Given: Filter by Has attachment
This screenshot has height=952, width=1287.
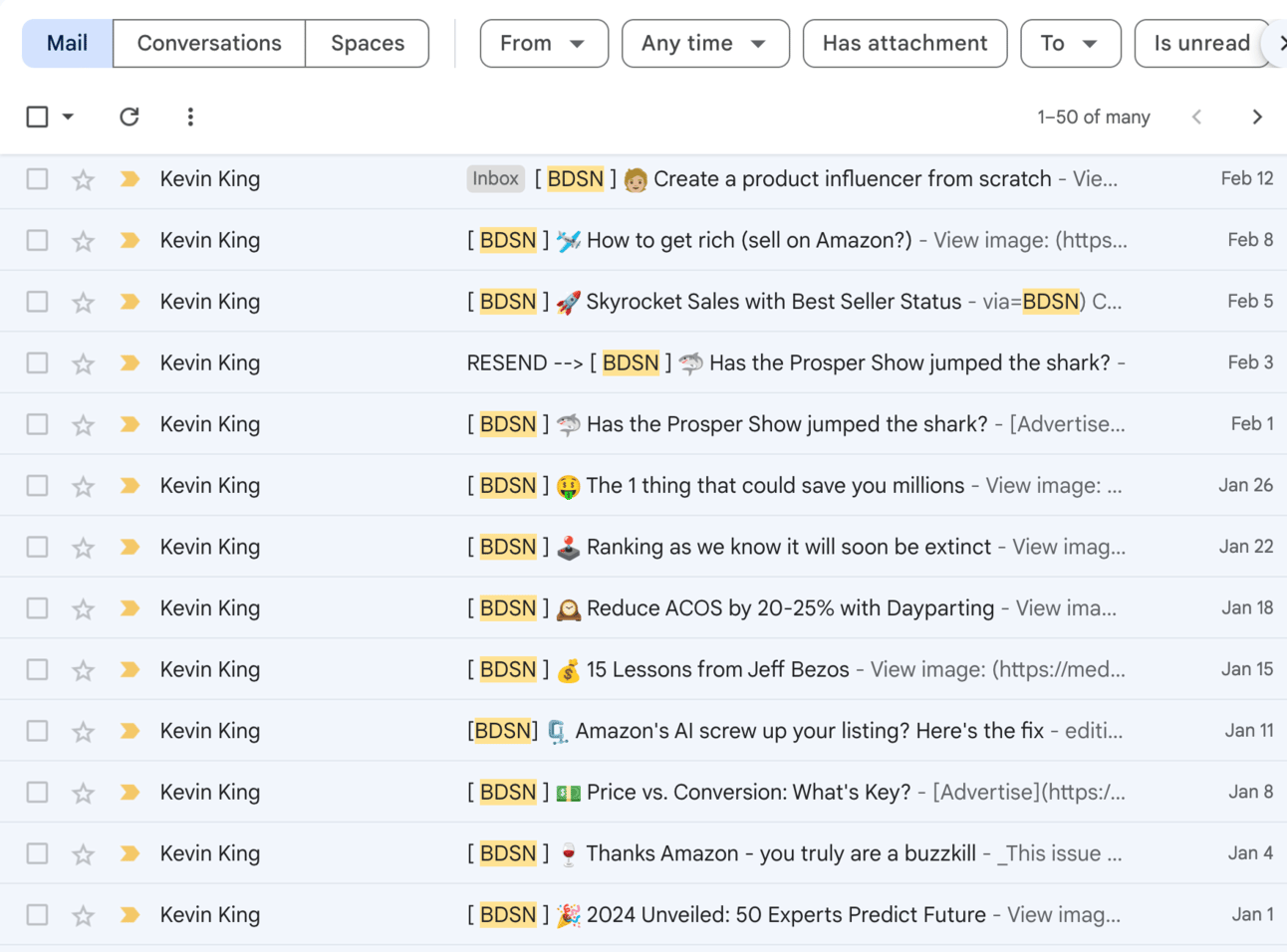Looking at the screenshot, I should tap(904, 44).
